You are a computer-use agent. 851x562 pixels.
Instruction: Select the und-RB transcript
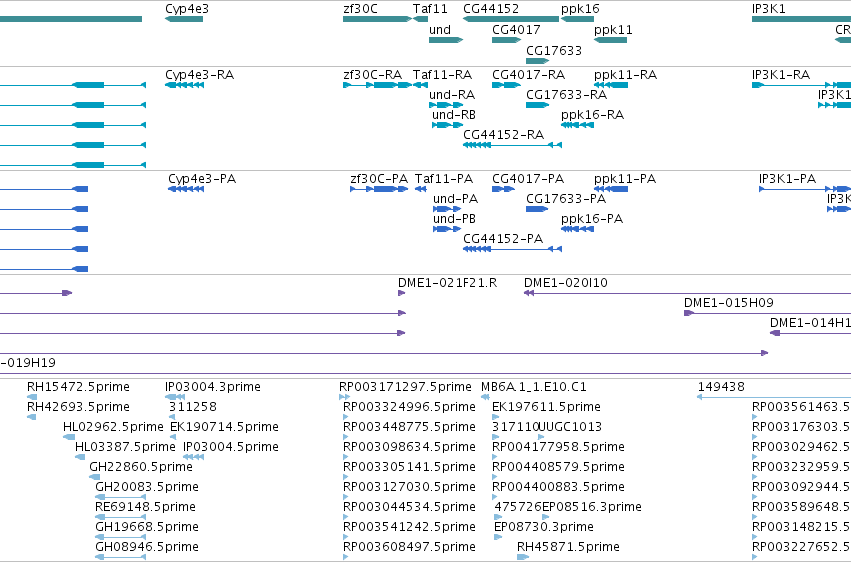[x=448, y=125]
